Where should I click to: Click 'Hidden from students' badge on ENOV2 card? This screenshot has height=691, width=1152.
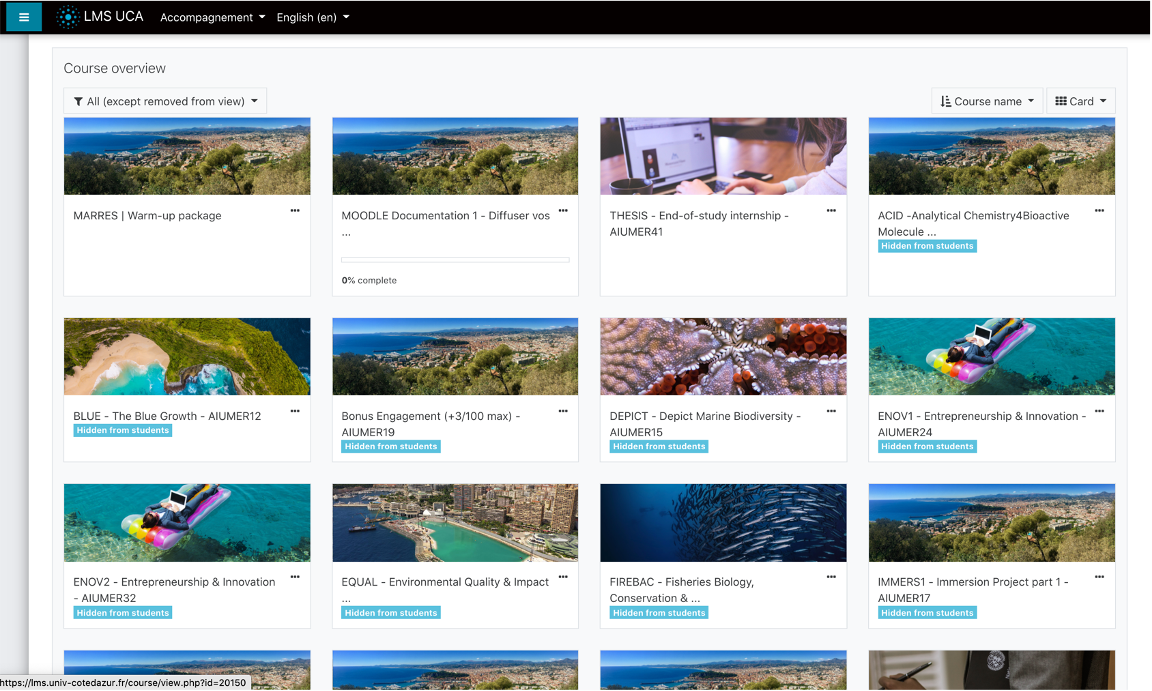click(x=123, y=612)
